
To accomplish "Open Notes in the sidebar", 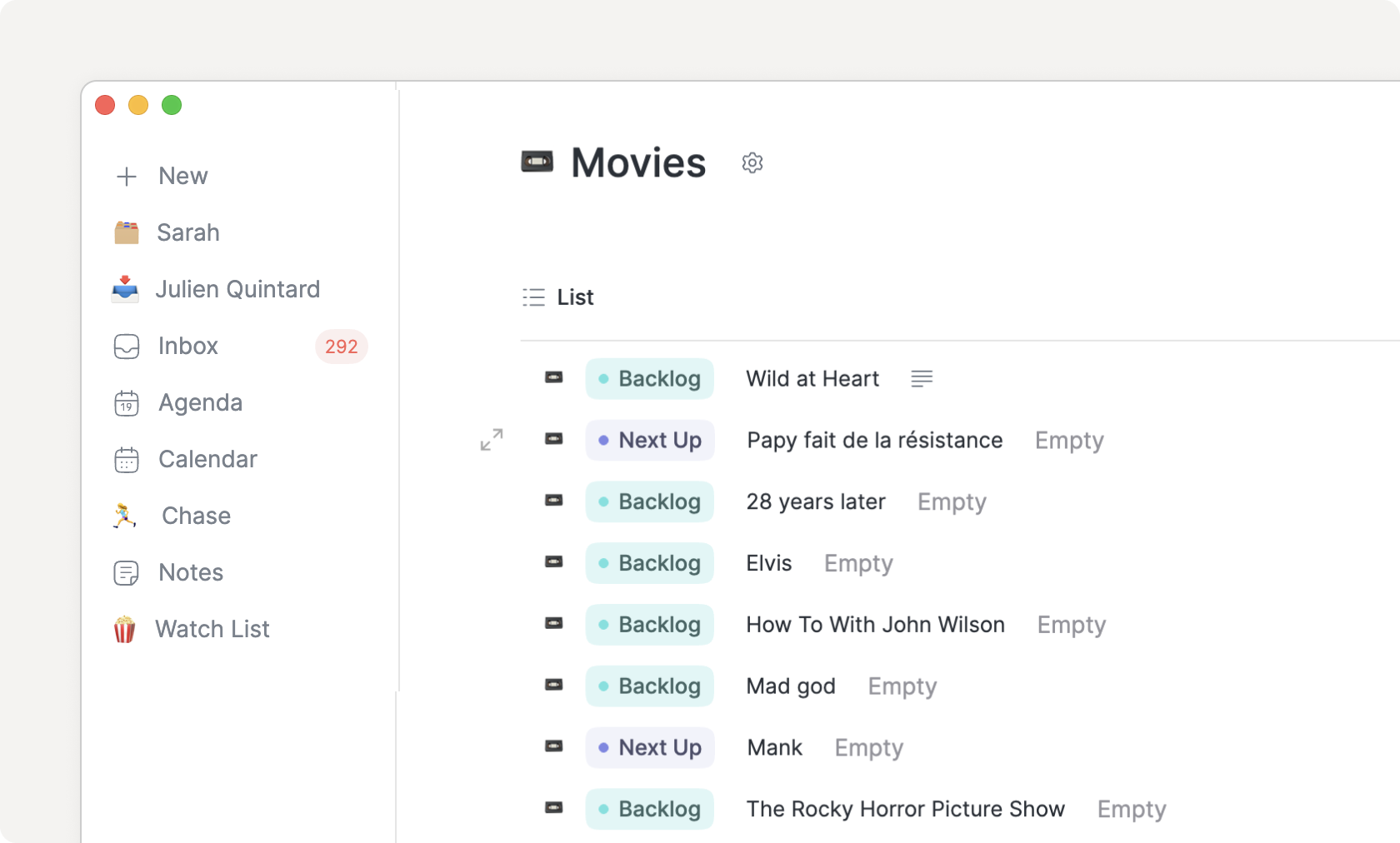I will [x=191, y=573].
